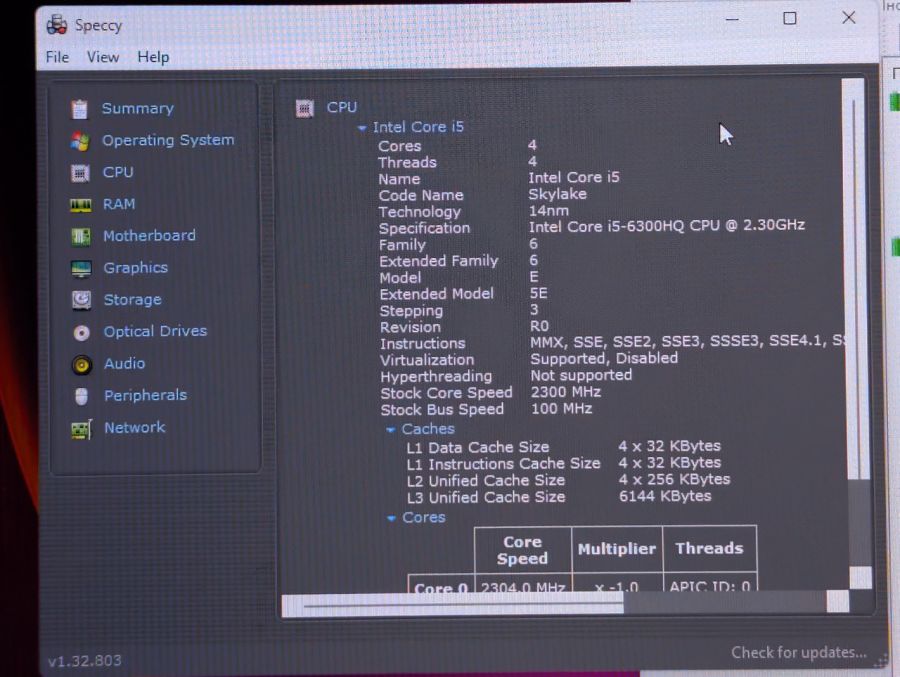The image size is (900, 677).
Task: Click the vertical scrollbar thumb
Action: click(854, 278)
